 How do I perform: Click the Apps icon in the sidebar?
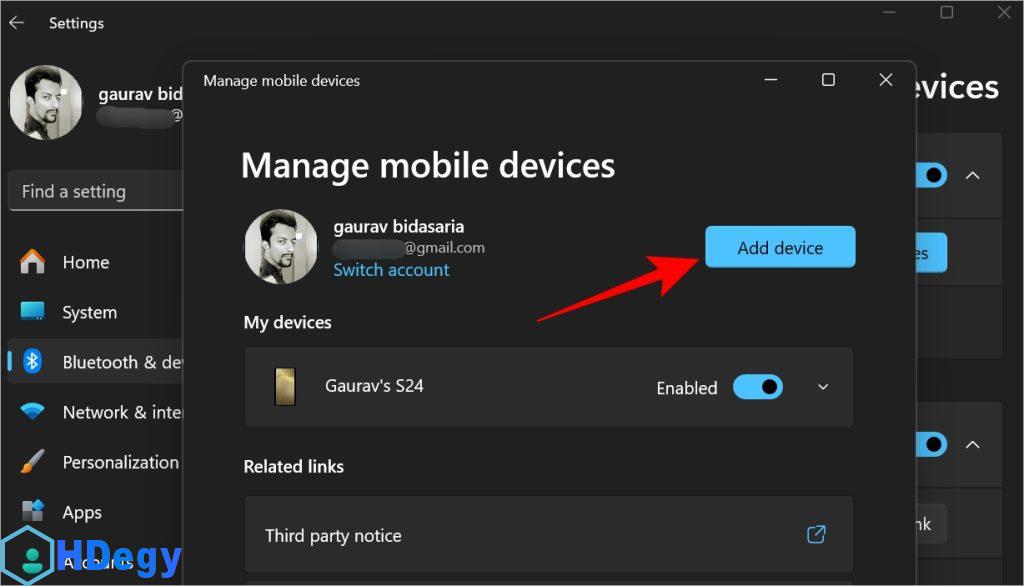point(32,512)
